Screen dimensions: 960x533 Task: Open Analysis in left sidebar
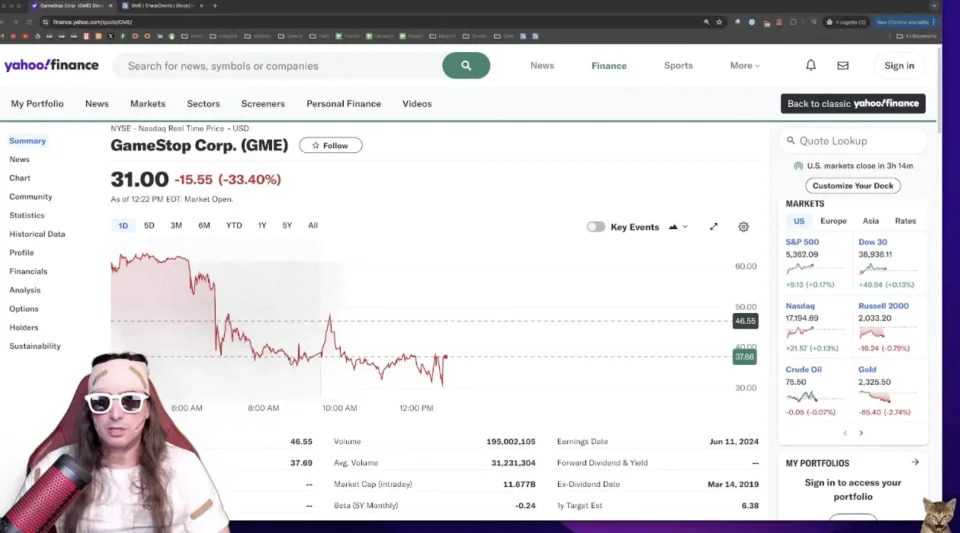(24, 290)
